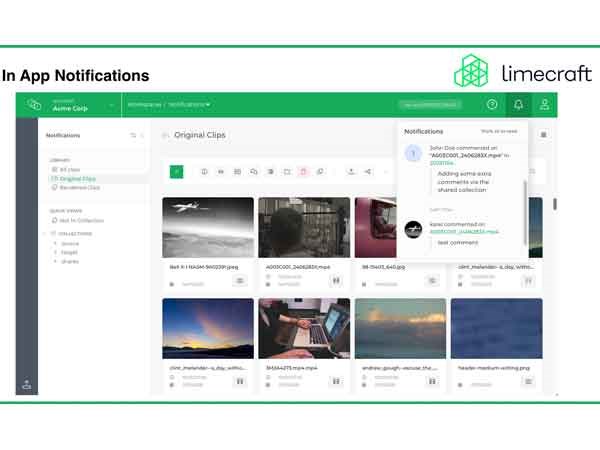Open the Not In Collection quick view
Viewport: 600px width, 450px height.
82,220
